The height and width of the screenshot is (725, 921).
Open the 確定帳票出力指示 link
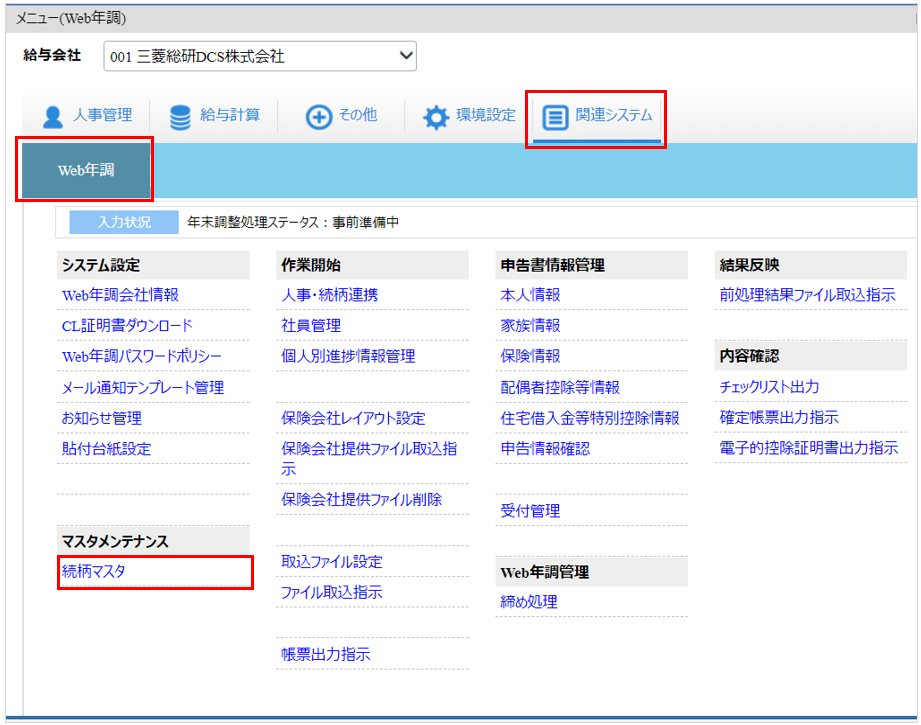pyautogui.click(x=779, y=418)
